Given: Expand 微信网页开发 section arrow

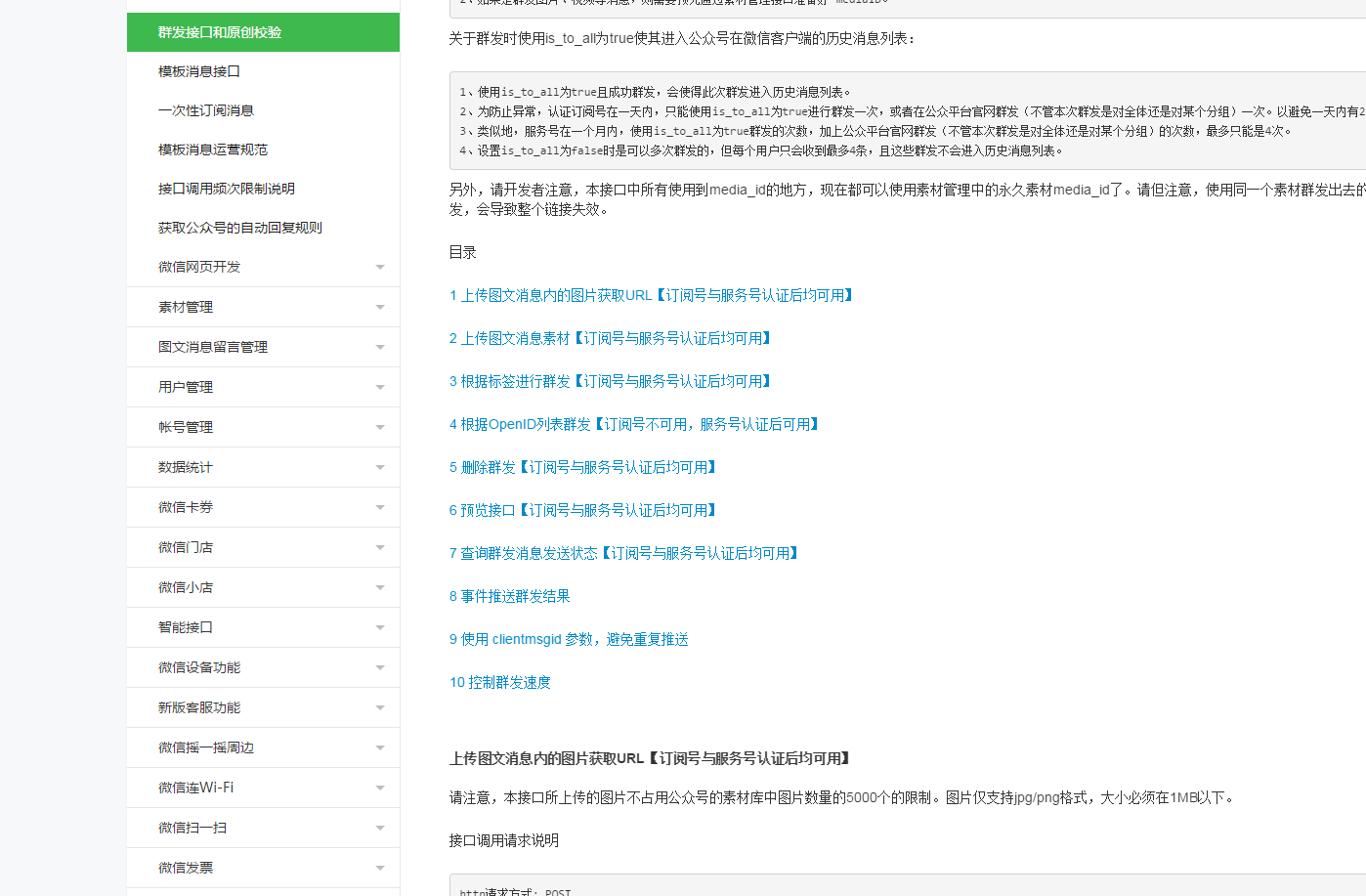Looking at the screenshot, I should (x=380, y=268).
